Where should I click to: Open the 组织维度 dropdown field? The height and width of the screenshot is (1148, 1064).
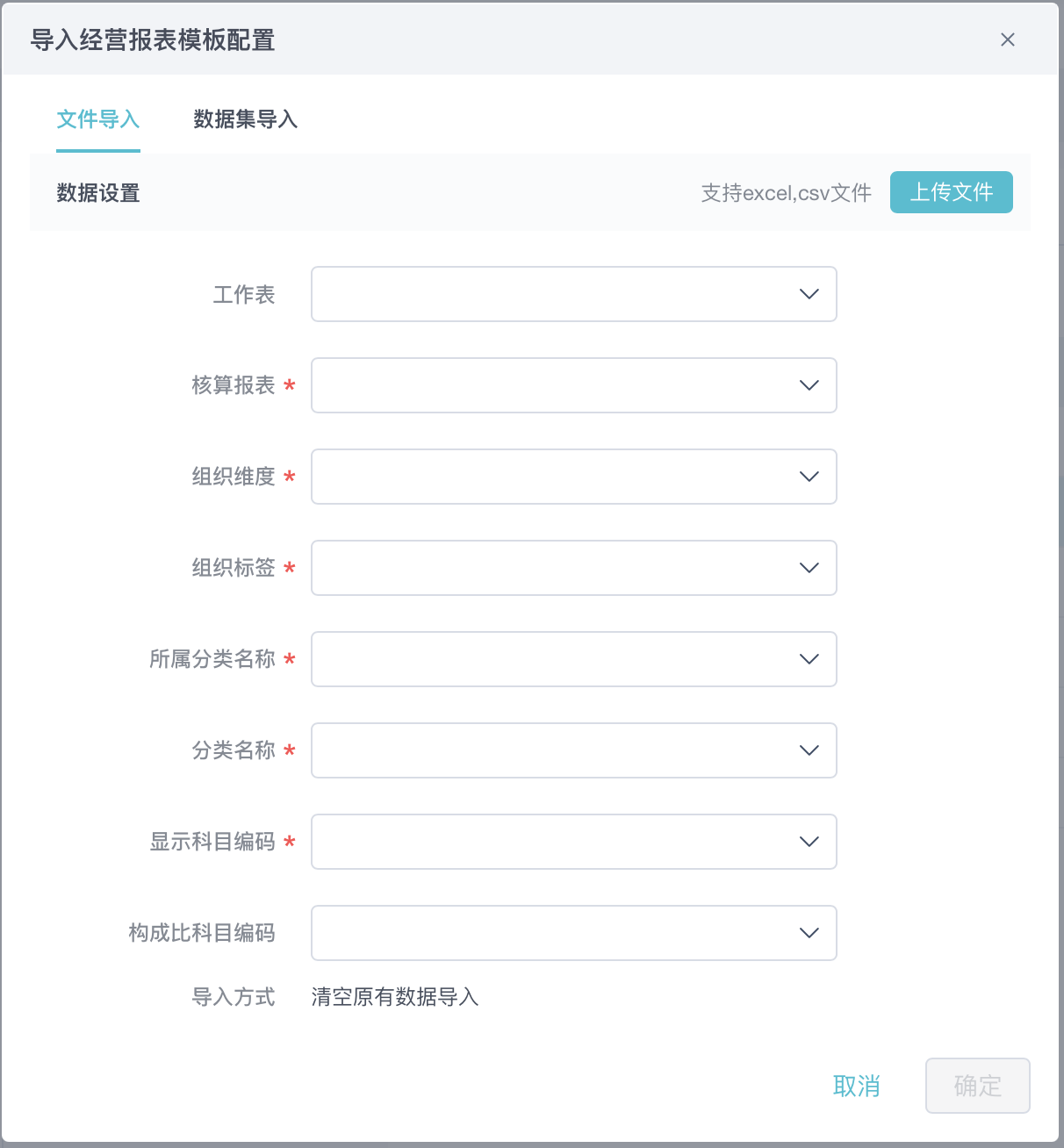(553, 477)
